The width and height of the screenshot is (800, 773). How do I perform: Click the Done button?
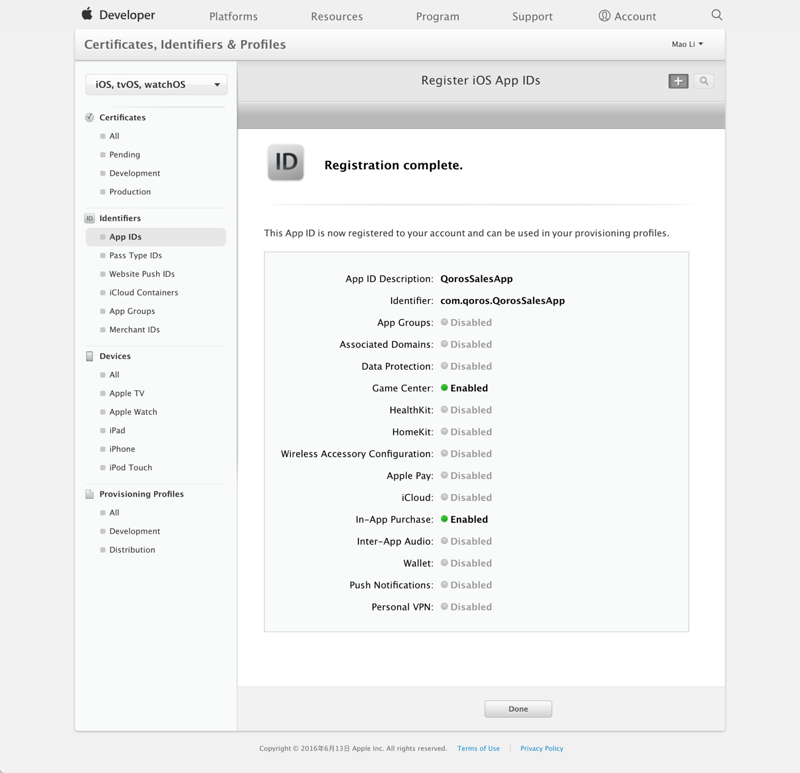(x=518, y=709)
